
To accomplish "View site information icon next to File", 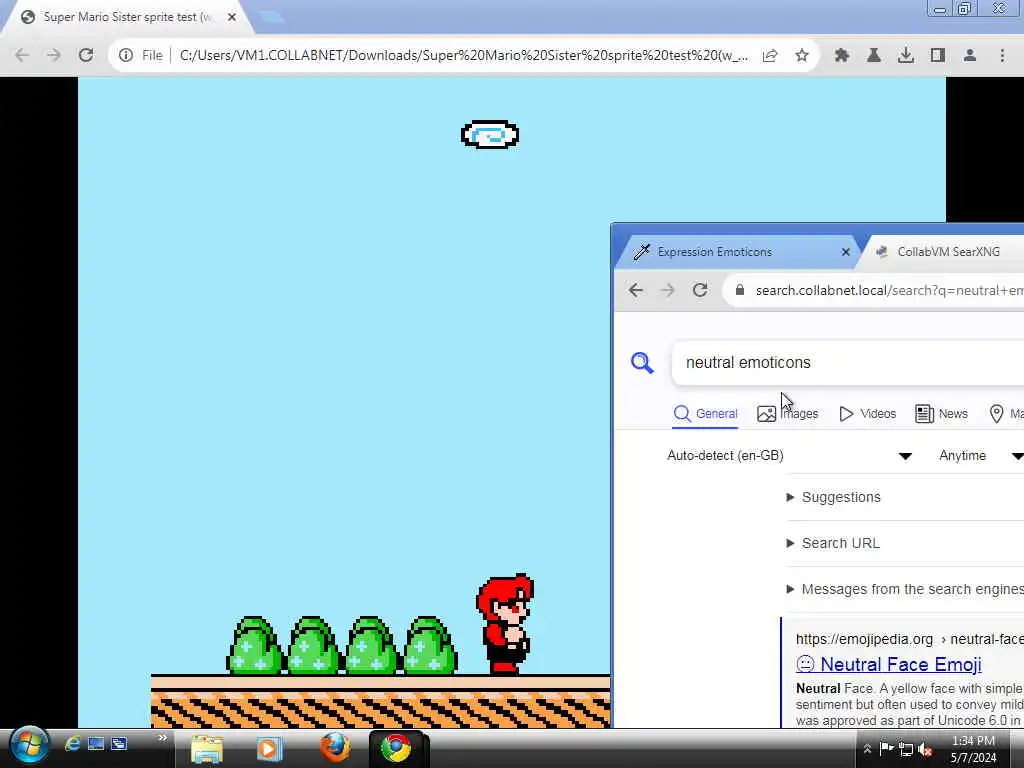I will click(x=125, y=56).
